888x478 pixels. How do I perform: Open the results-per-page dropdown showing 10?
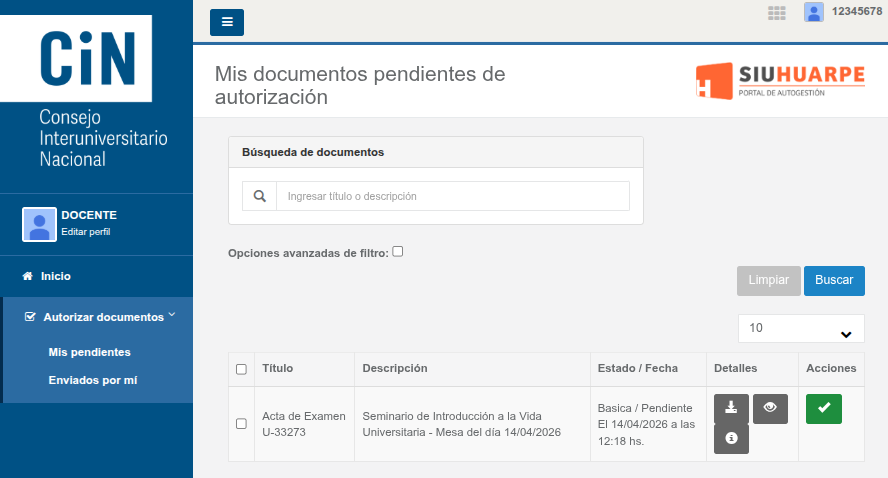[x=801, y=328]
